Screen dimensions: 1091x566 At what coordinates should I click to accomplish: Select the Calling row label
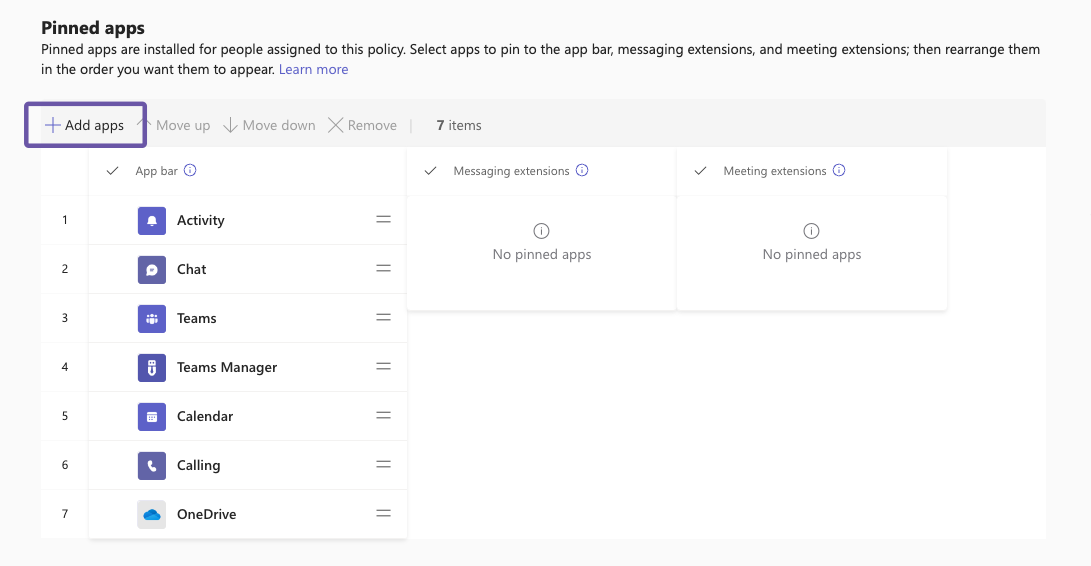[198, 466]
